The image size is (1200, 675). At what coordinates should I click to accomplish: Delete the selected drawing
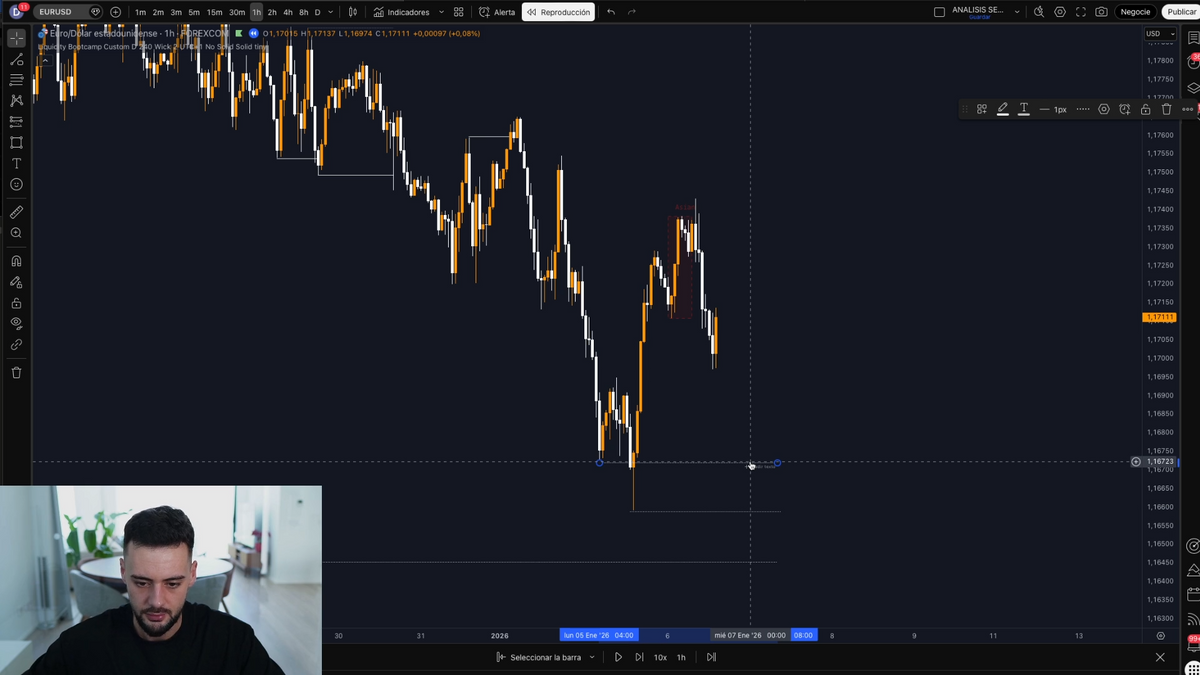click(1167, 109)
